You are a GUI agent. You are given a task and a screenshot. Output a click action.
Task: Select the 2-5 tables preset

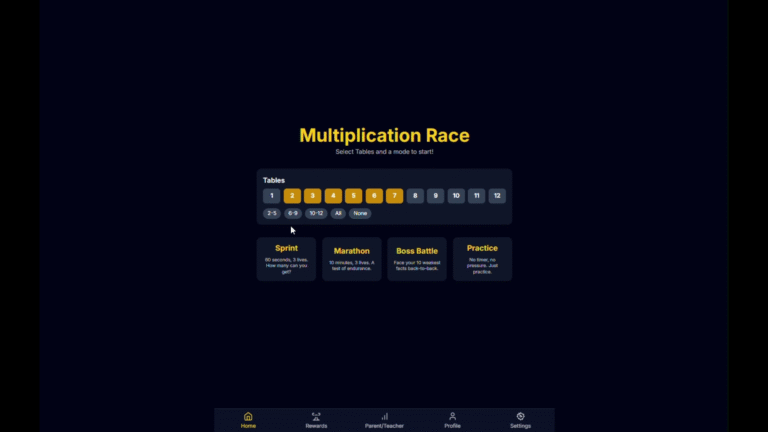coord(272,213)
